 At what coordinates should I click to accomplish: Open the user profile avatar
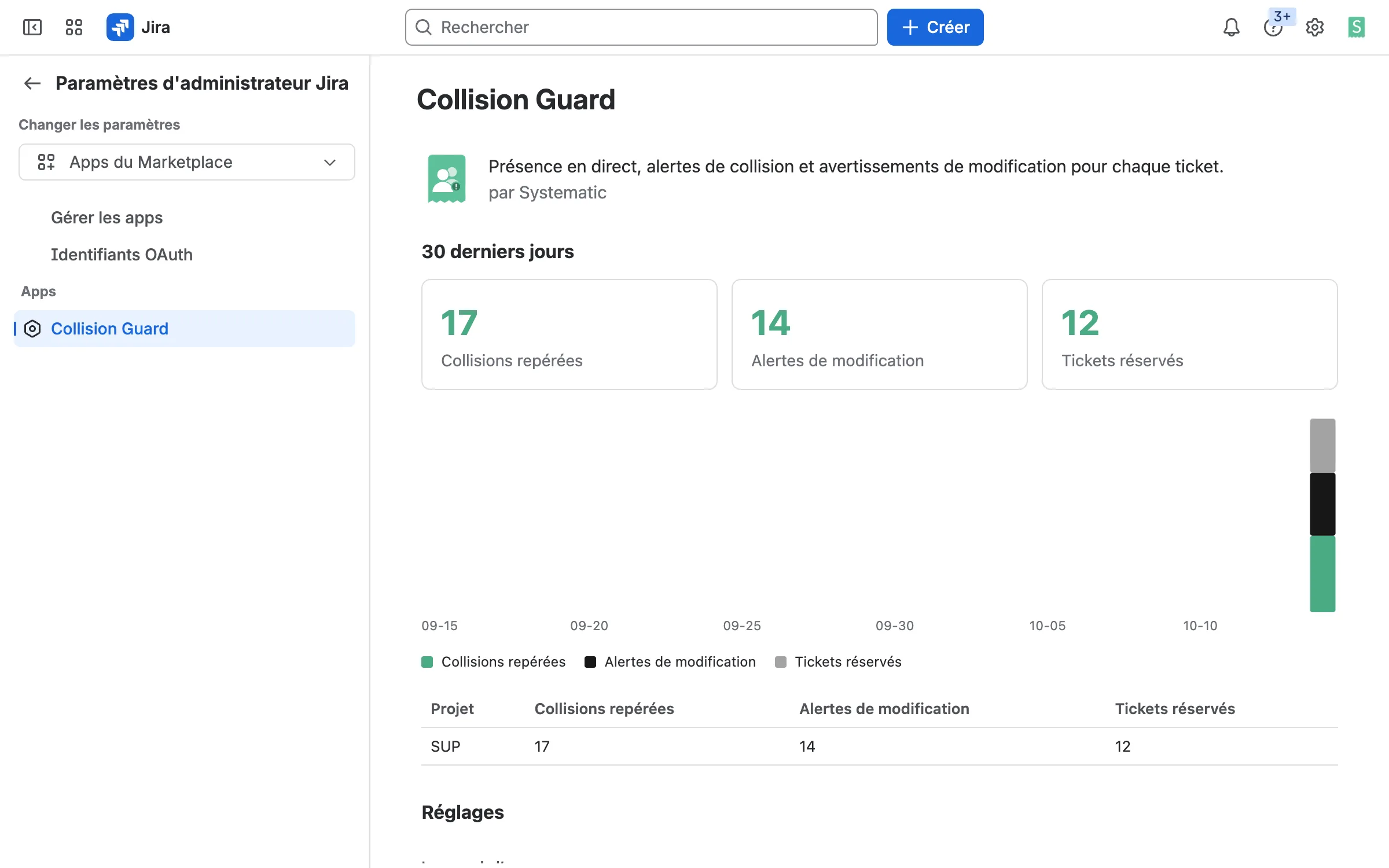coord(1357,27)
